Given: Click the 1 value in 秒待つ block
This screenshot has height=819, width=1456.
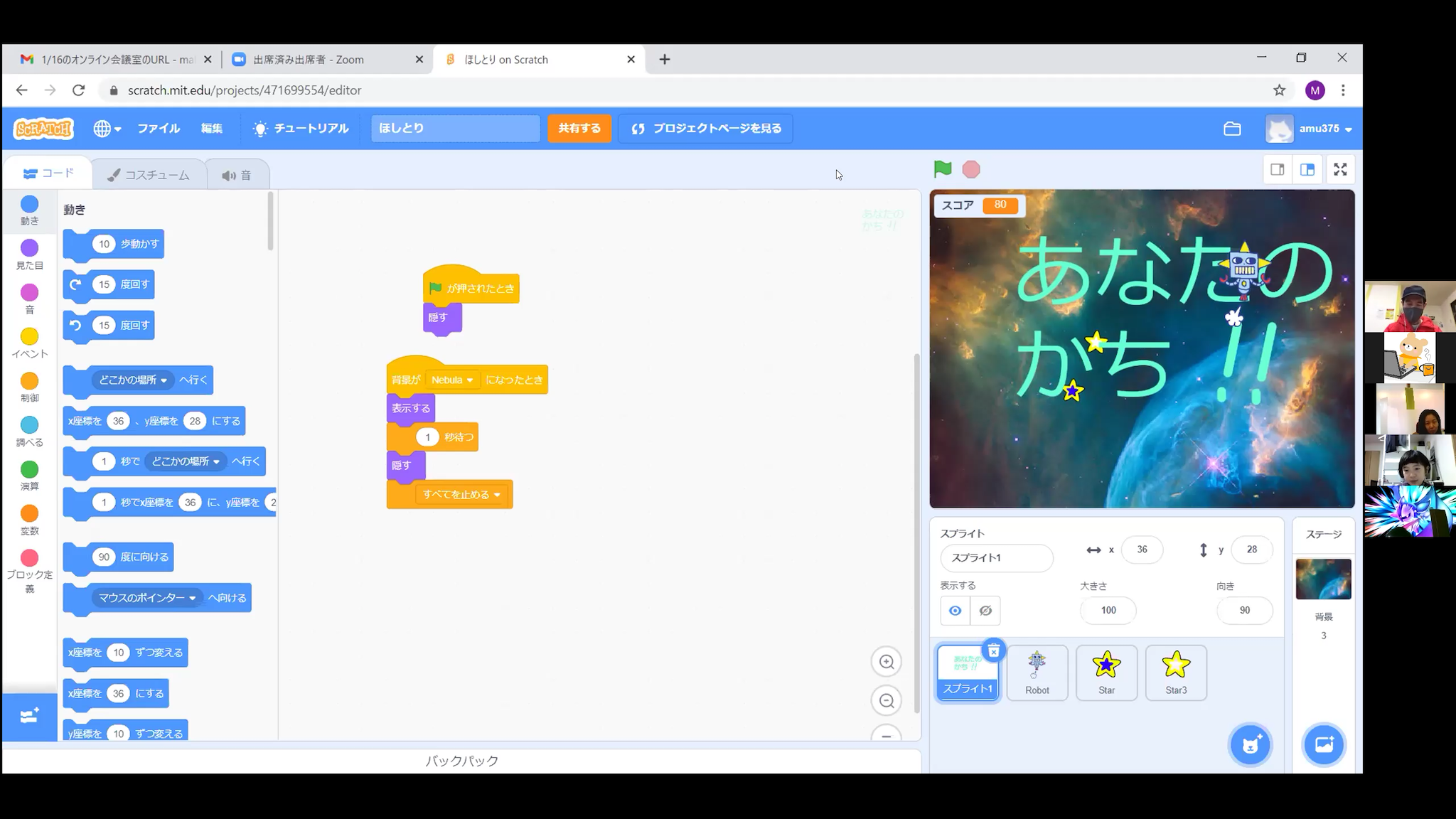Looking at the screenshot, I should click(427, 437).
